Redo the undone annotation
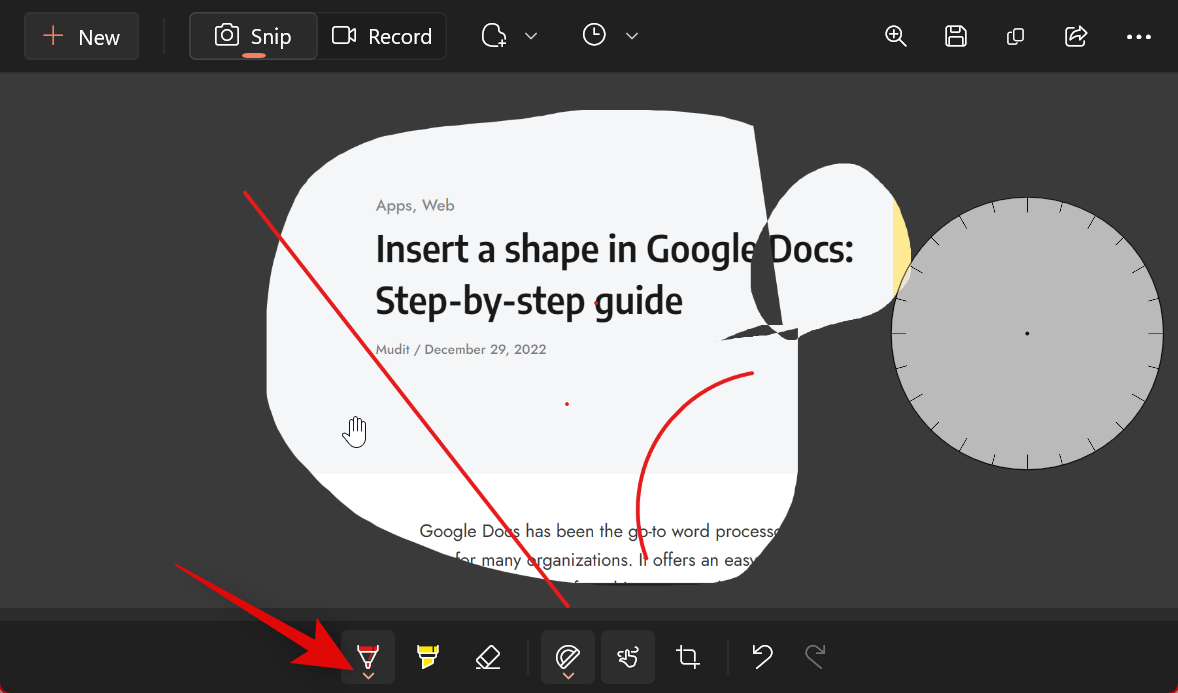This screenshot has width=1178, height=693. [816, 656]
